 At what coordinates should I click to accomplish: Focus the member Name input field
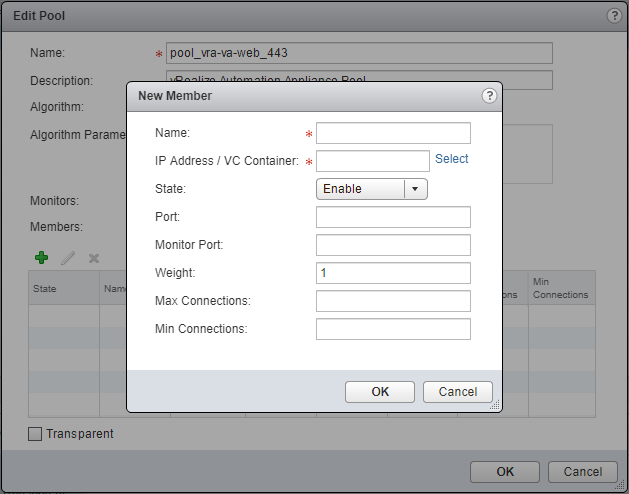(393, 133)
